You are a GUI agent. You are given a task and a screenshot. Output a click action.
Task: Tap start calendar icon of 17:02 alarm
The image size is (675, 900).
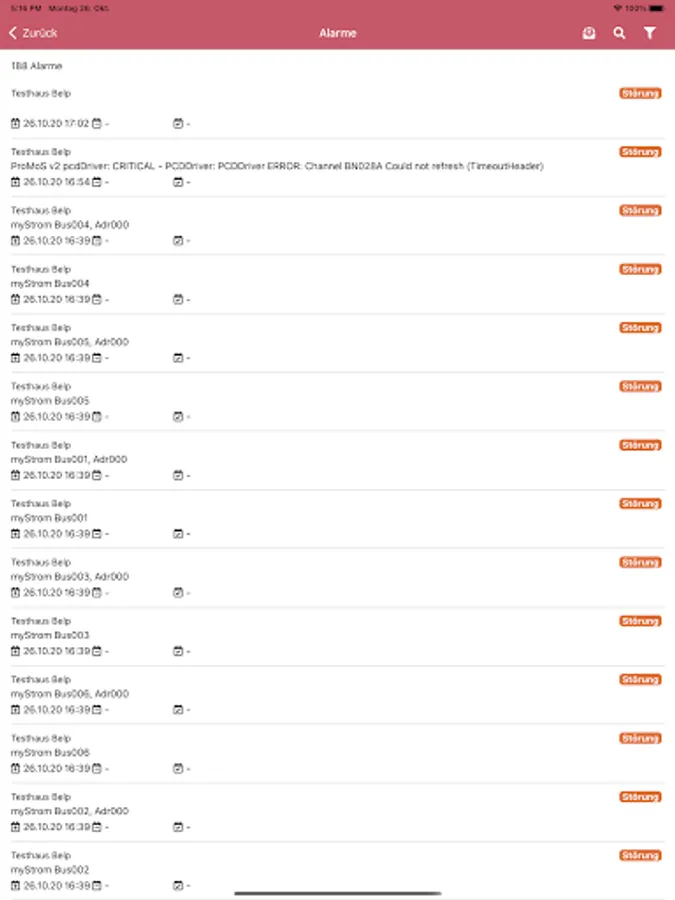(x=15, y=124)
